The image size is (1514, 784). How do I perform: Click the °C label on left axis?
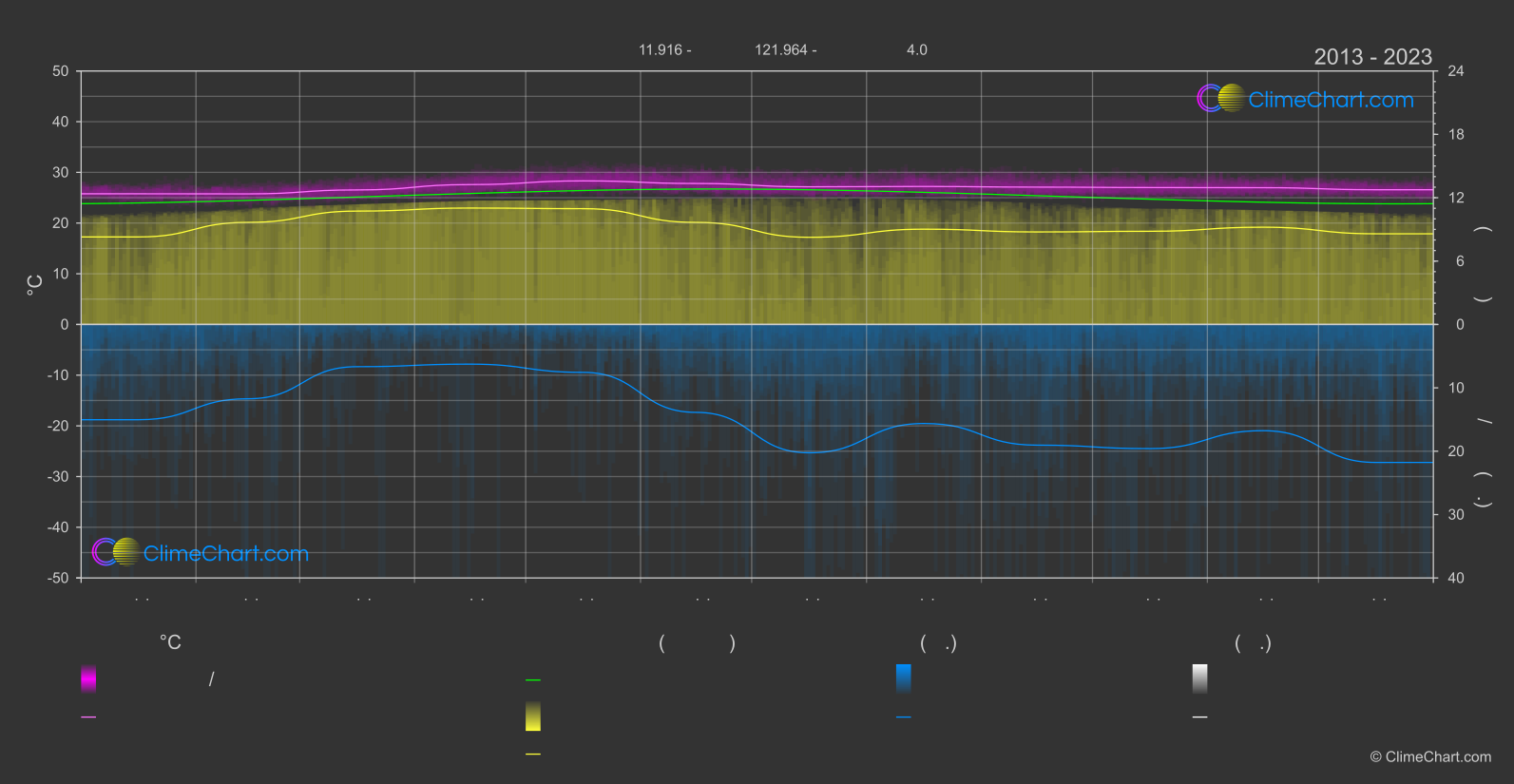point(35,285)
